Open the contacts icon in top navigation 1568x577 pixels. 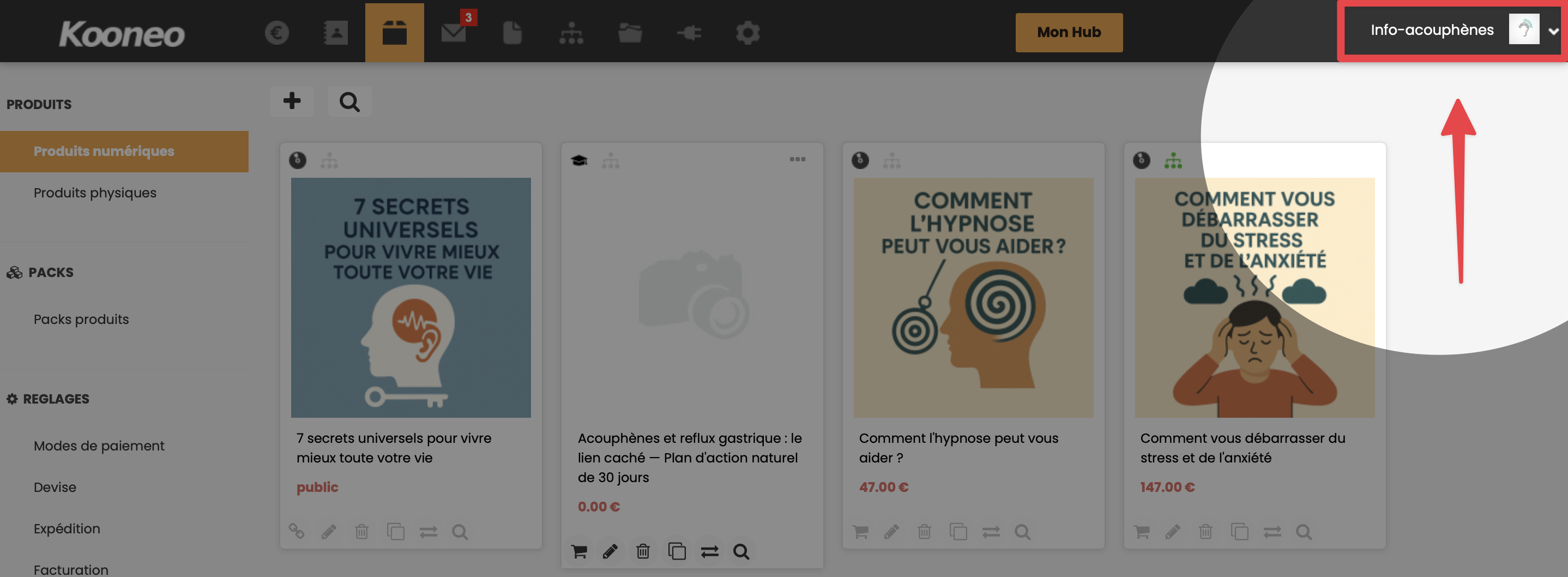click(335, 32)
